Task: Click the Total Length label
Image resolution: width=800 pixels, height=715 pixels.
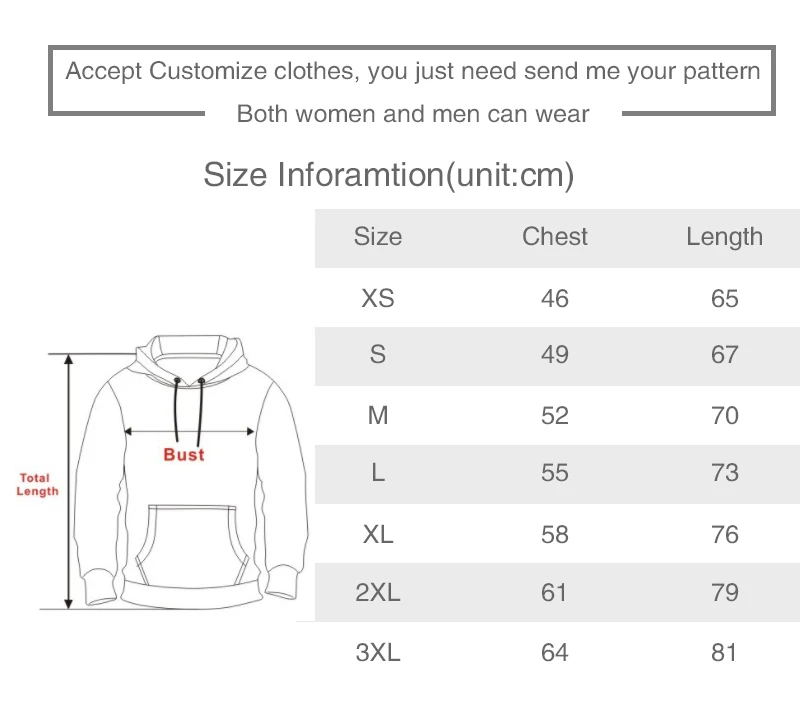Action: tap(37, 484)
